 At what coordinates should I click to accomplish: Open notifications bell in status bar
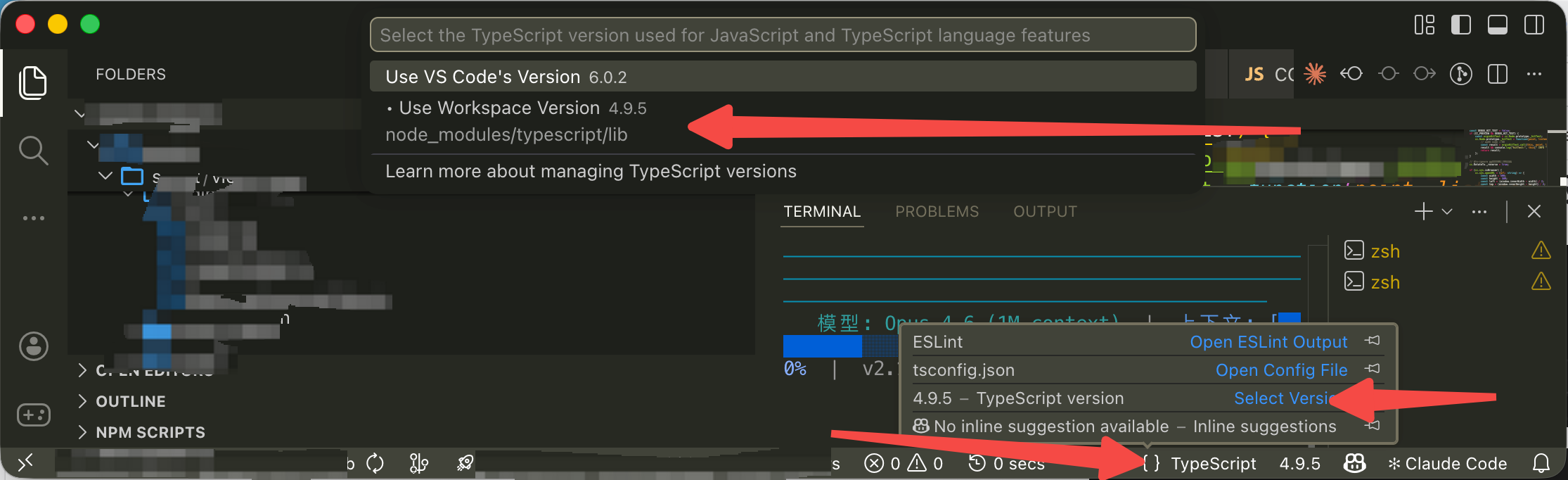[1541, 463]
